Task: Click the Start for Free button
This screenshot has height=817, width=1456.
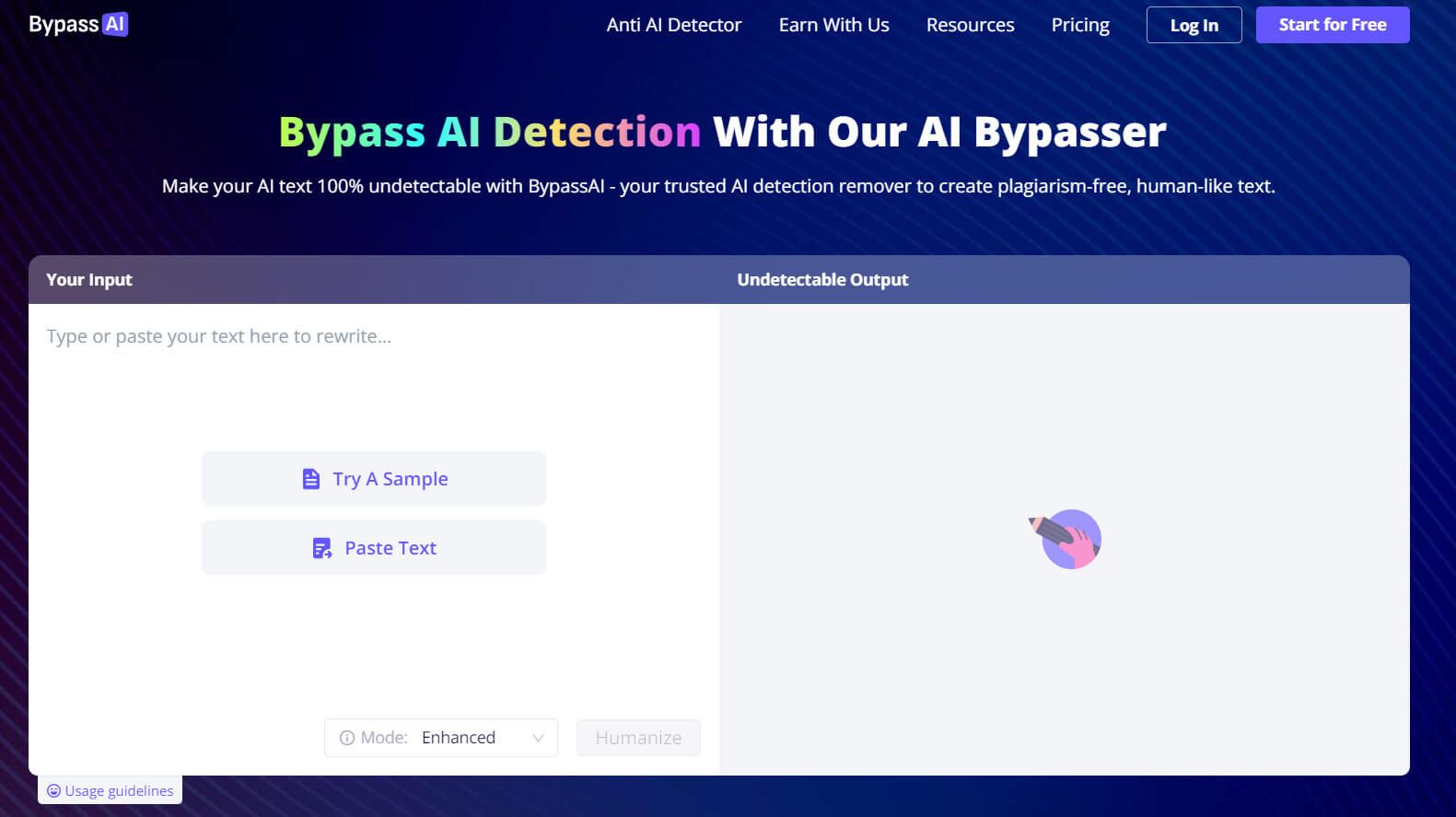Action: click(1332, 25)
